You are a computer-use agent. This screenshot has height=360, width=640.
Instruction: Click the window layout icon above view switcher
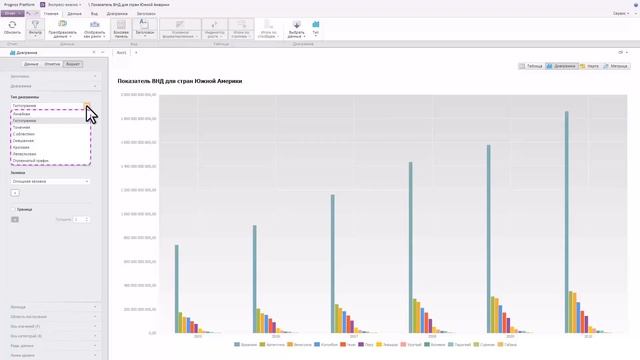(x=620, y=53)
